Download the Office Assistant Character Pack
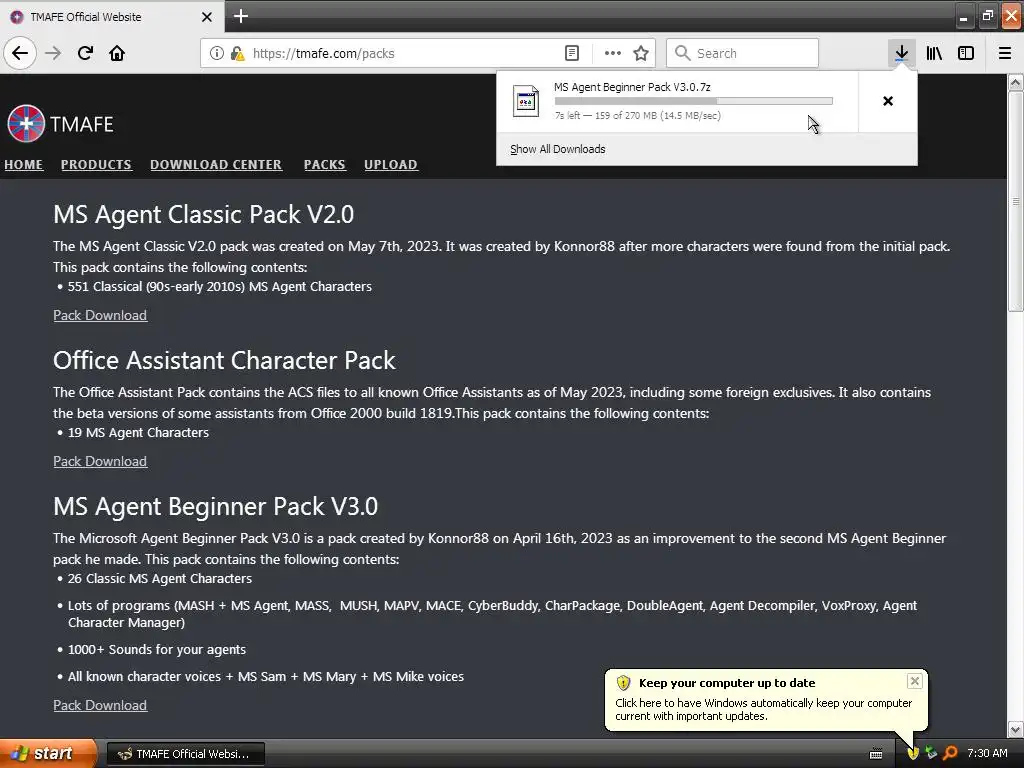Image resolution: width=1024 pixels, height=768 pixels. pos(100,462)
